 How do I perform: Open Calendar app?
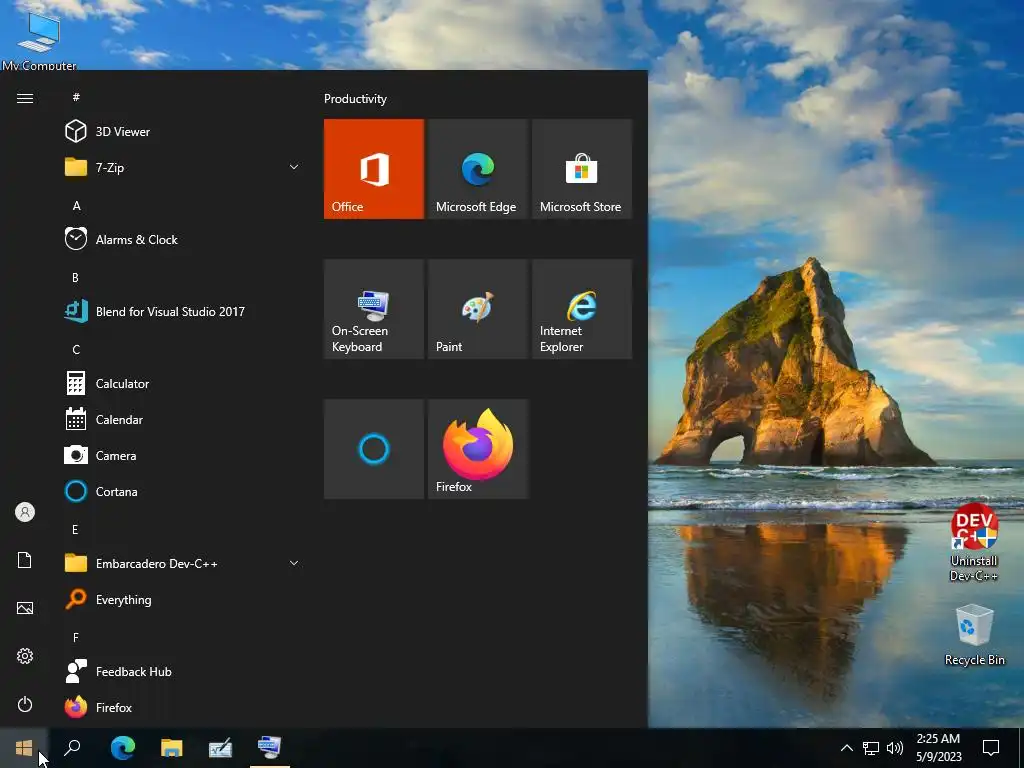(183, 419)
